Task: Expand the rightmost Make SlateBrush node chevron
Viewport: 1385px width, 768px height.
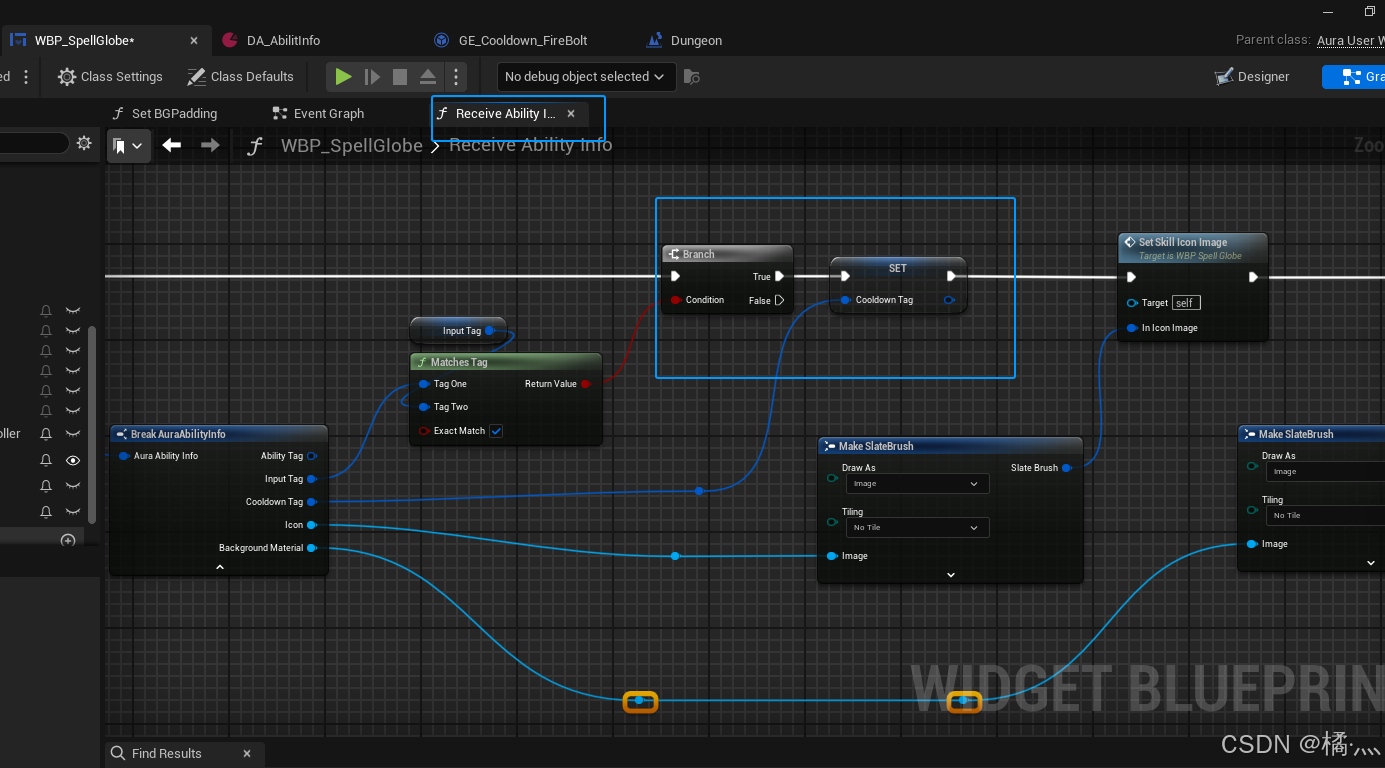Action: click(1371, 563)
